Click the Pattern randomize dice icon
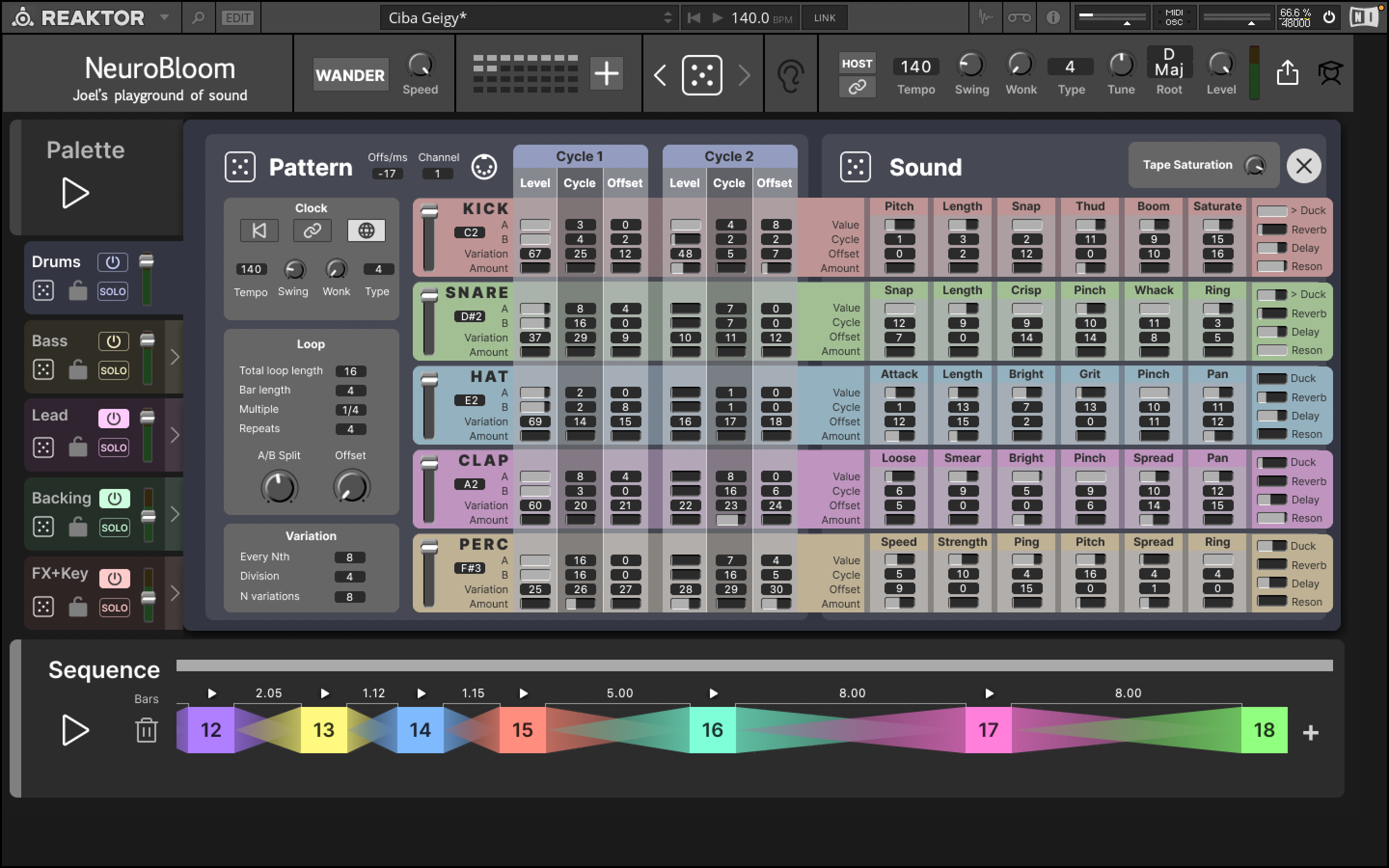1389x868 pixels. pyautogui.click(x=240, y=167)
